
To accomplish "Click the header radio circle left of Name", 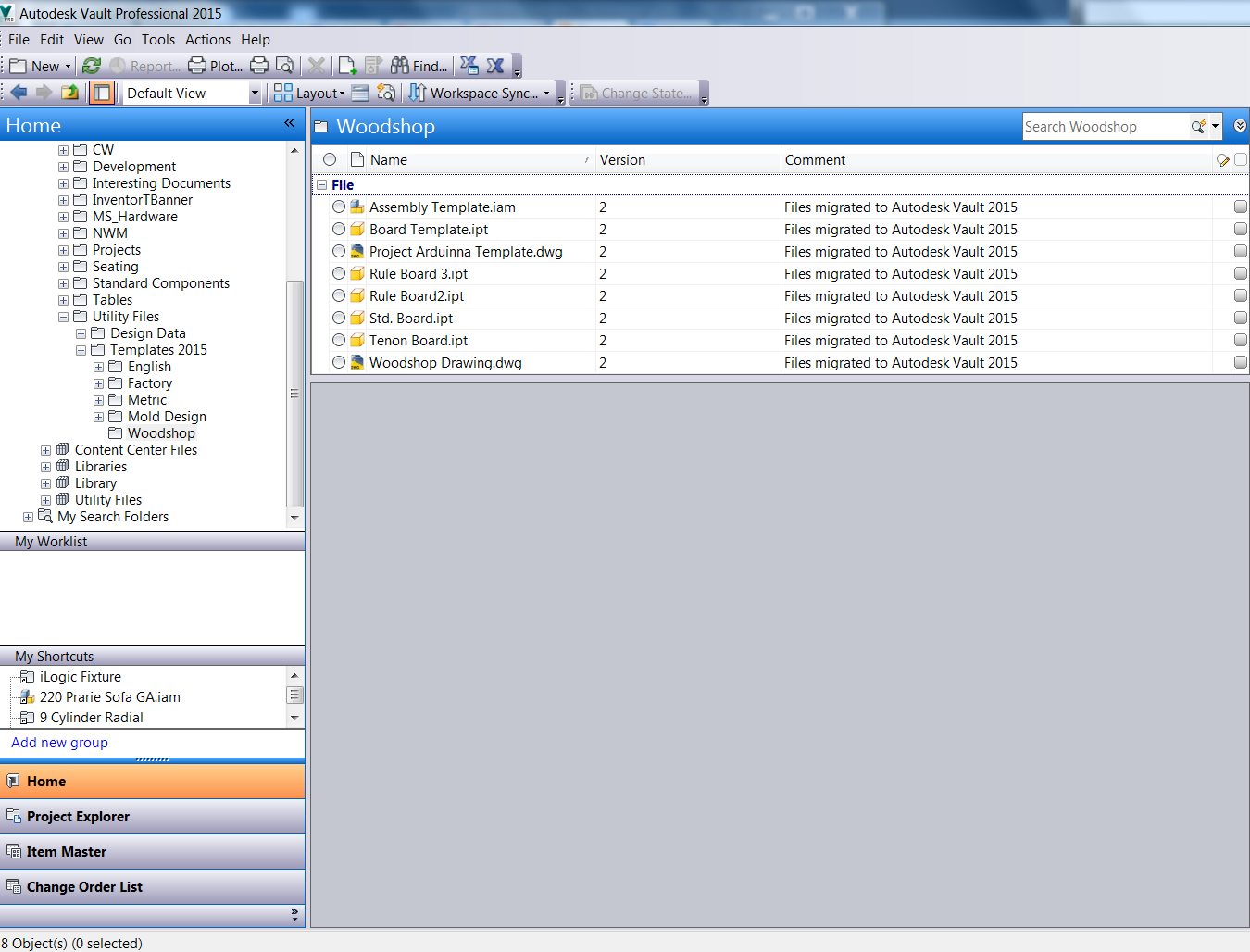I will [330, 159].
